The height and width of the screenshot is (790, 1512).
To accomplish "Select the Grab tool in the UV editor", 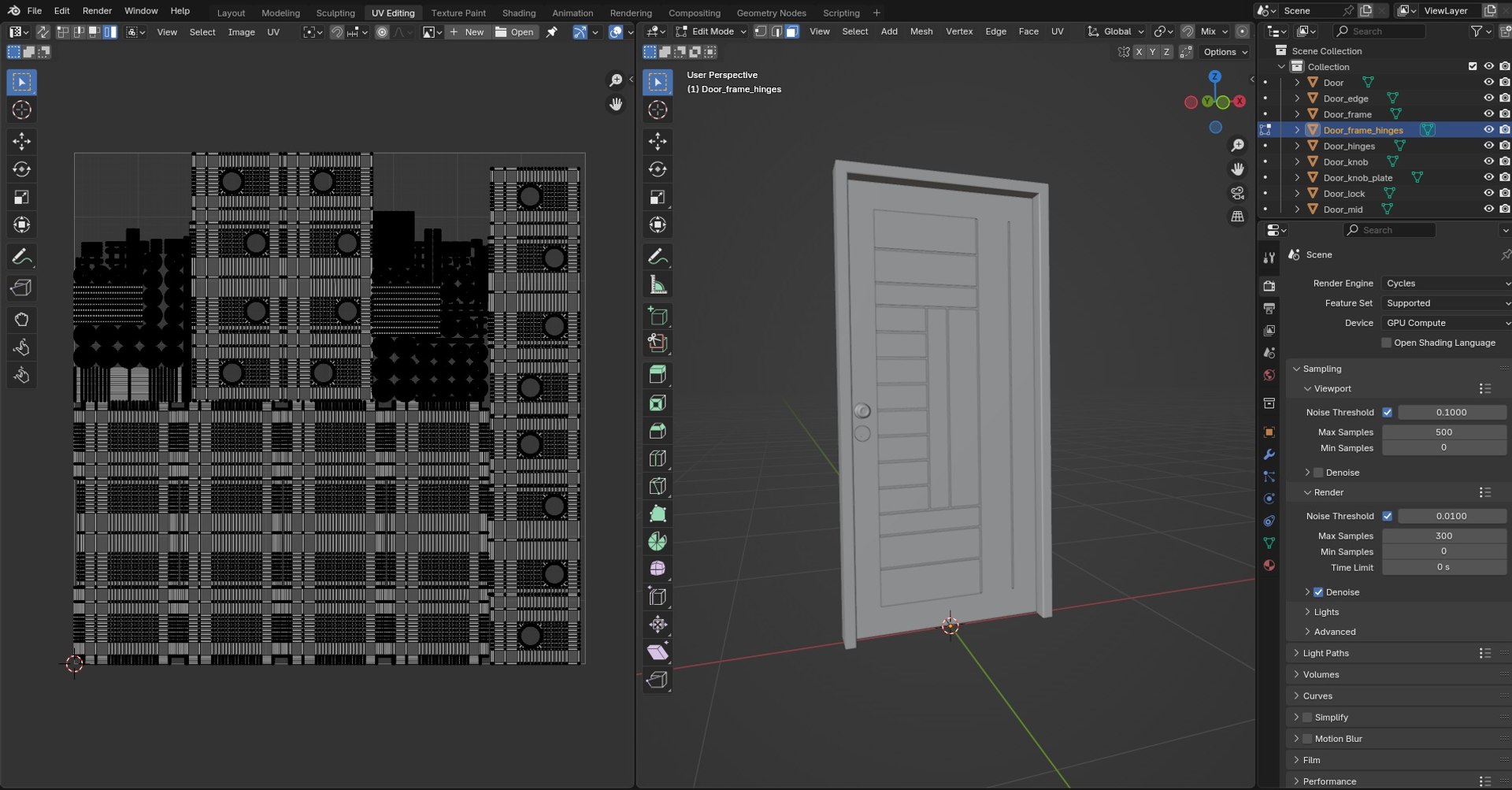I will click(21, 319).
